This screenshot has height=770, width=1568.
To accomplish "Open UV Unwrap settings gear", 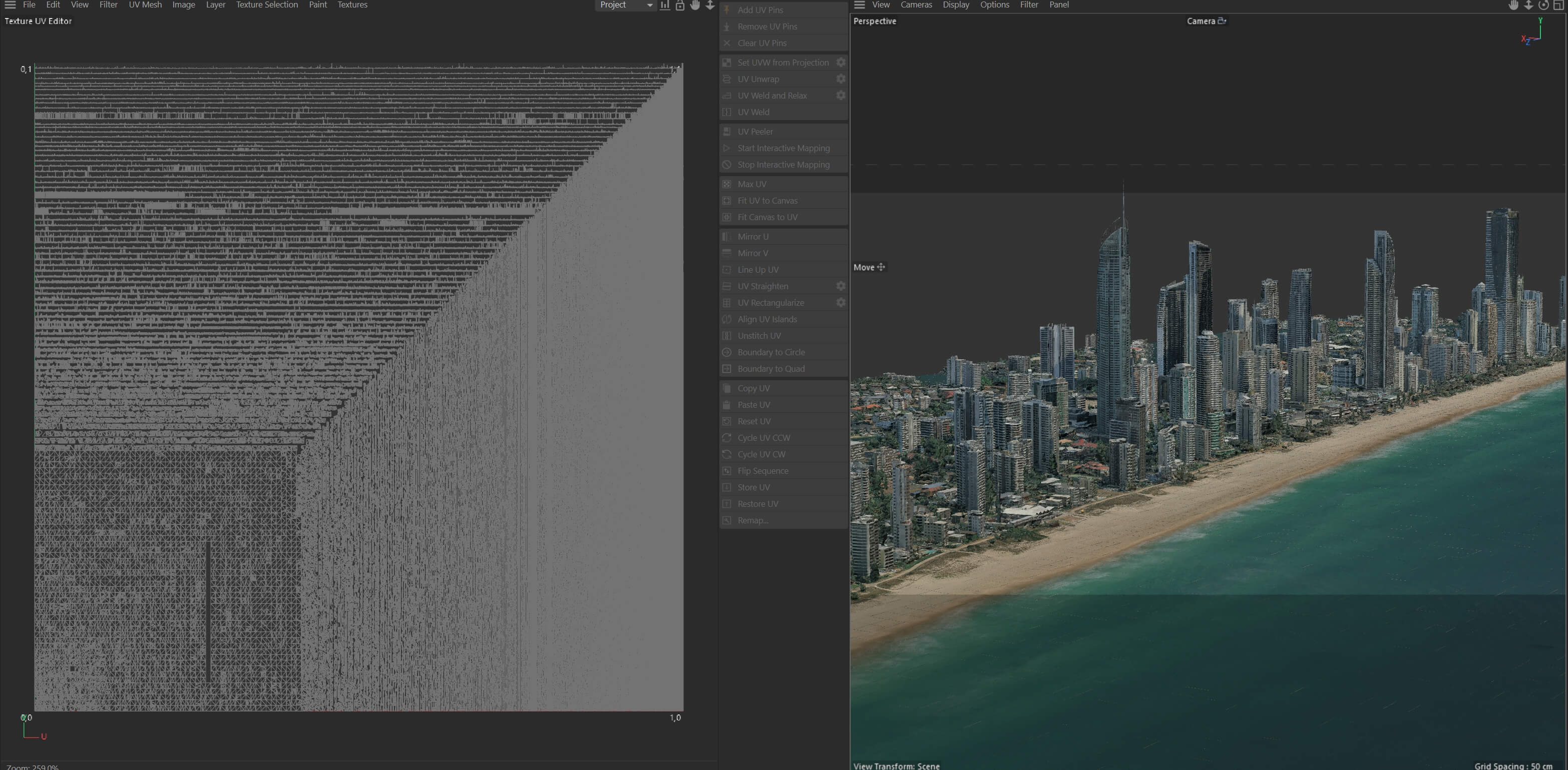I will [841, 79].
